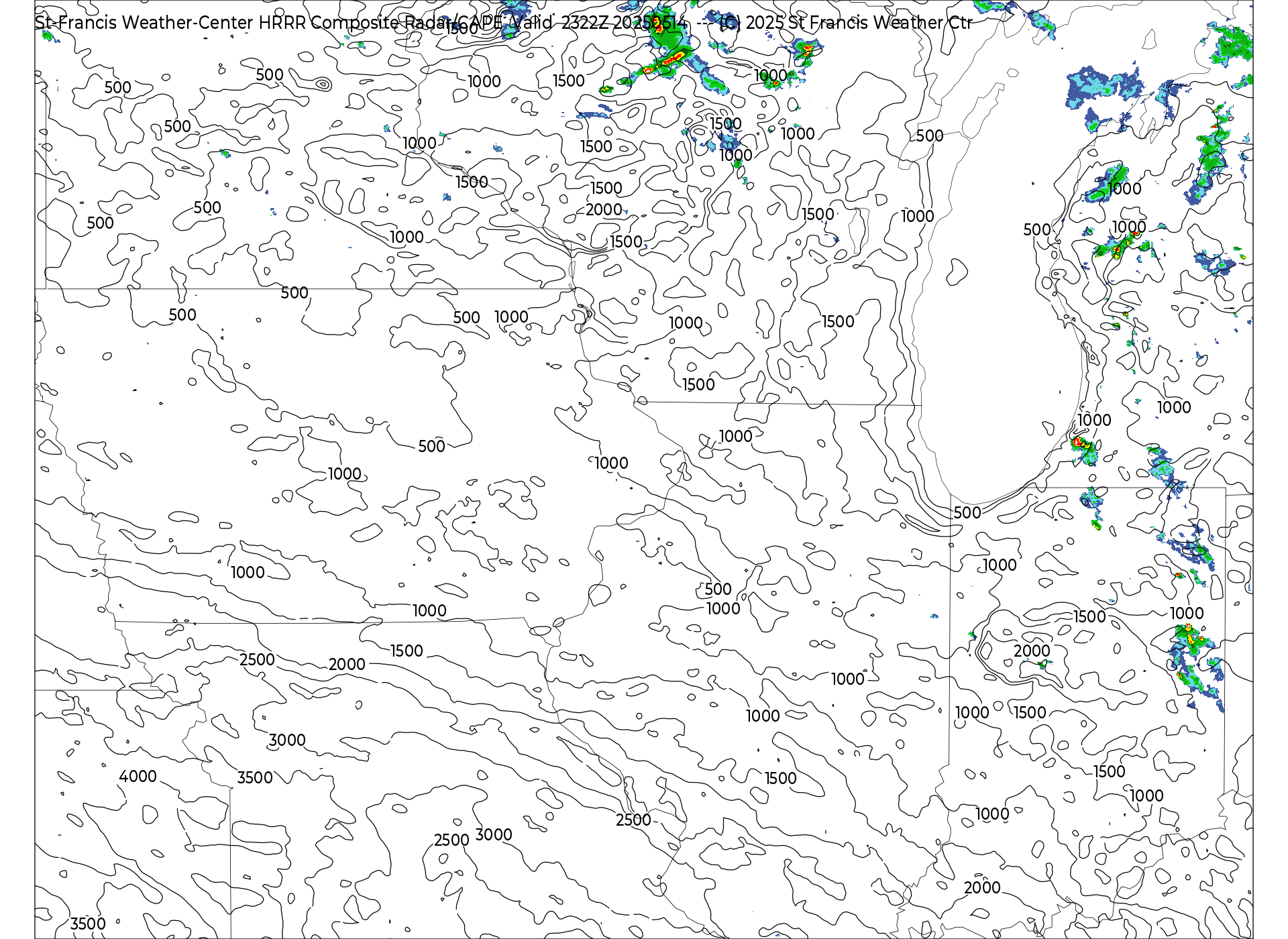Click the 4000 CAPE contour label
This screenshot has width=1288, height=939.
[x=138, y=776]
